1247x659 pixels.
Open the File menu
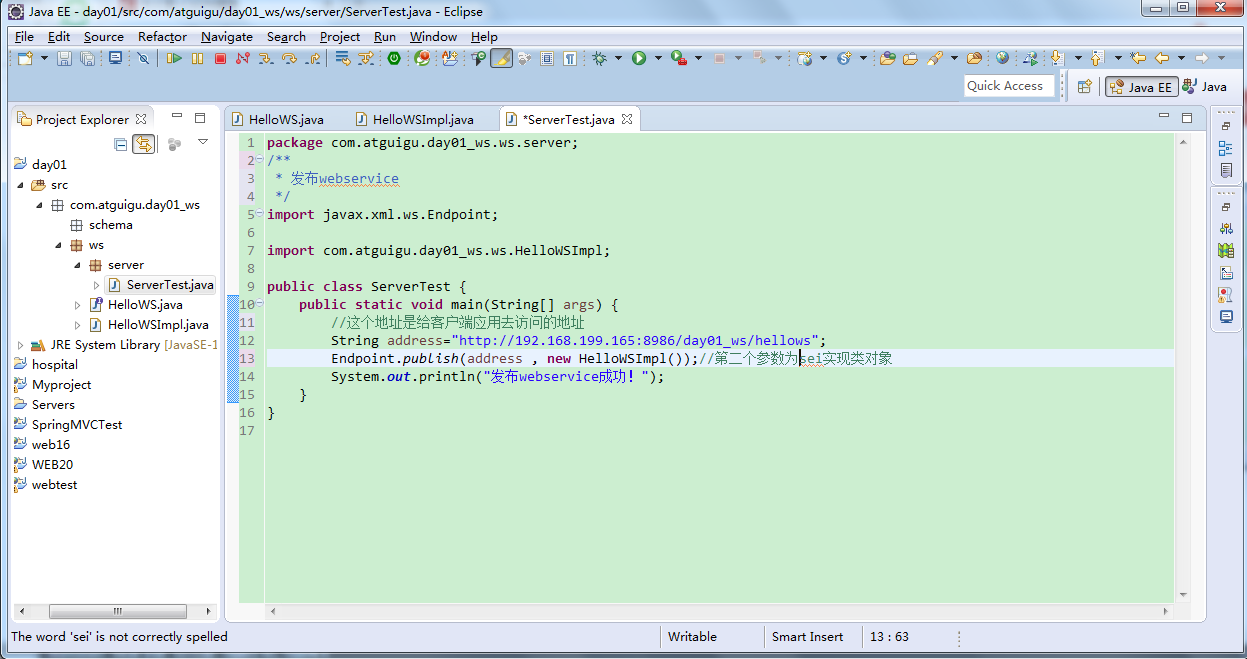24,36
